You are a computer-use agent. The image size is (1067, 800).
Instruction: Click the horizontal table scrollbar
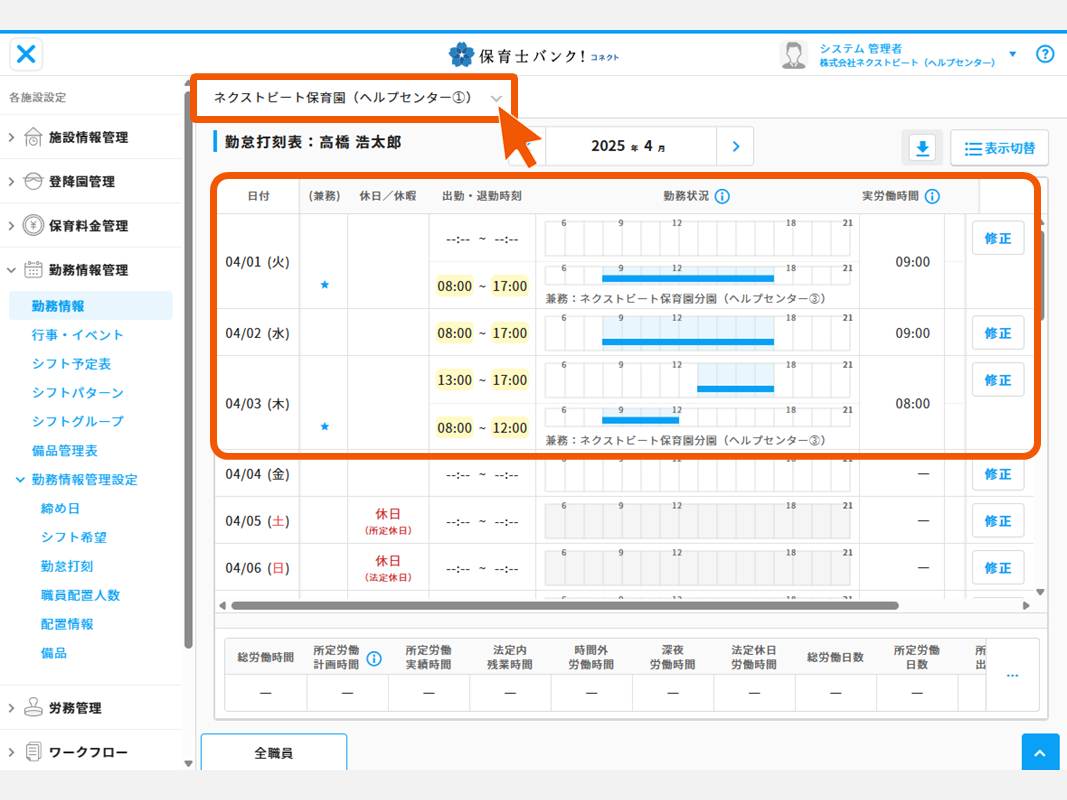coord(565,605)
